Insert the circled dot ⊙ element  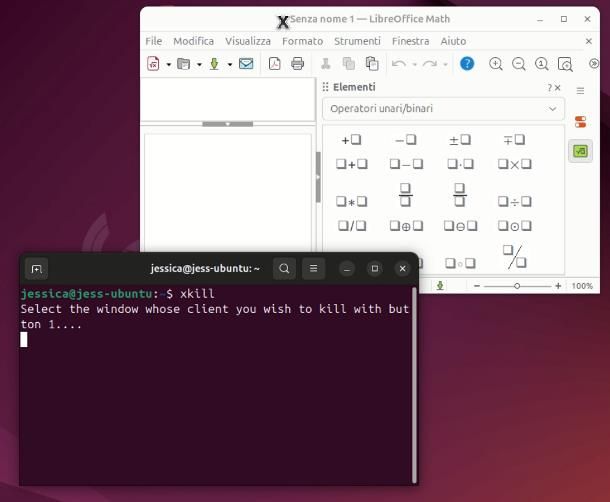click(x=514, y=226)
